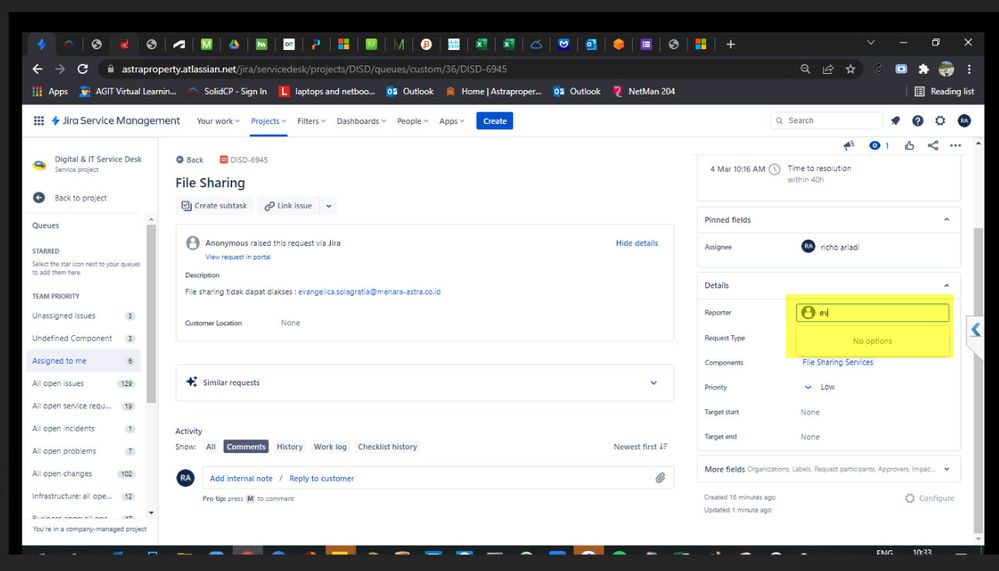
Task: Click the evangelica email address link
Action: tap(370, 292)
